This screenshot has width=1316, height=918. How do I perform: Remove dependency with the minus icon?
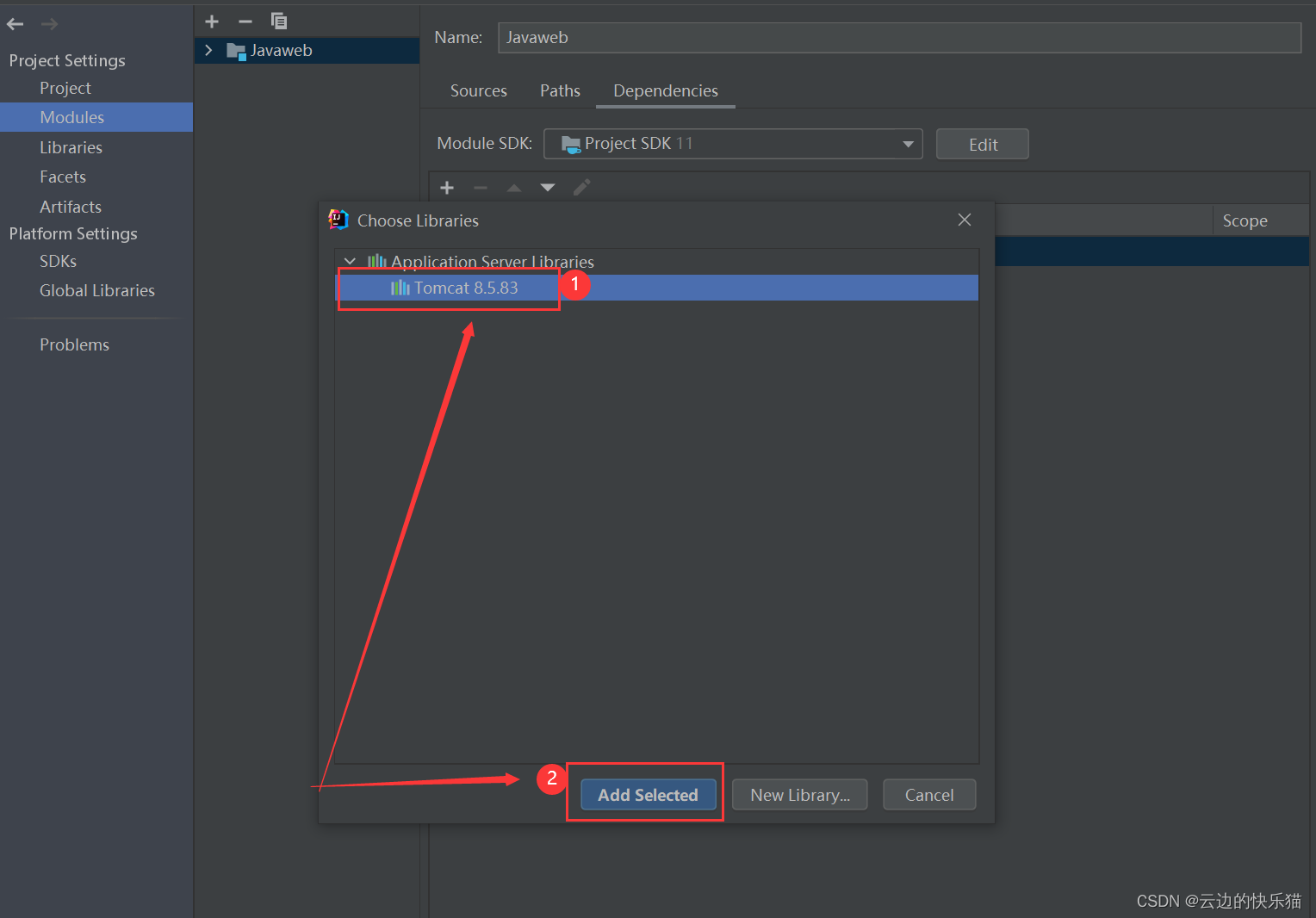(x=481, y=188)
